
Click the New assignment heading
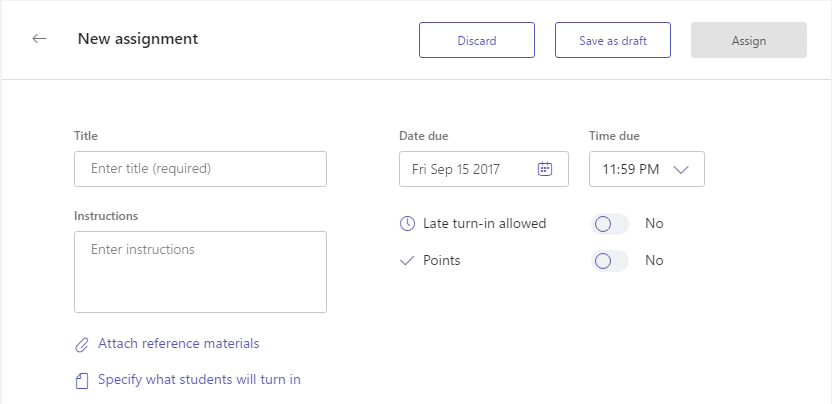click(x=138, y=39)
